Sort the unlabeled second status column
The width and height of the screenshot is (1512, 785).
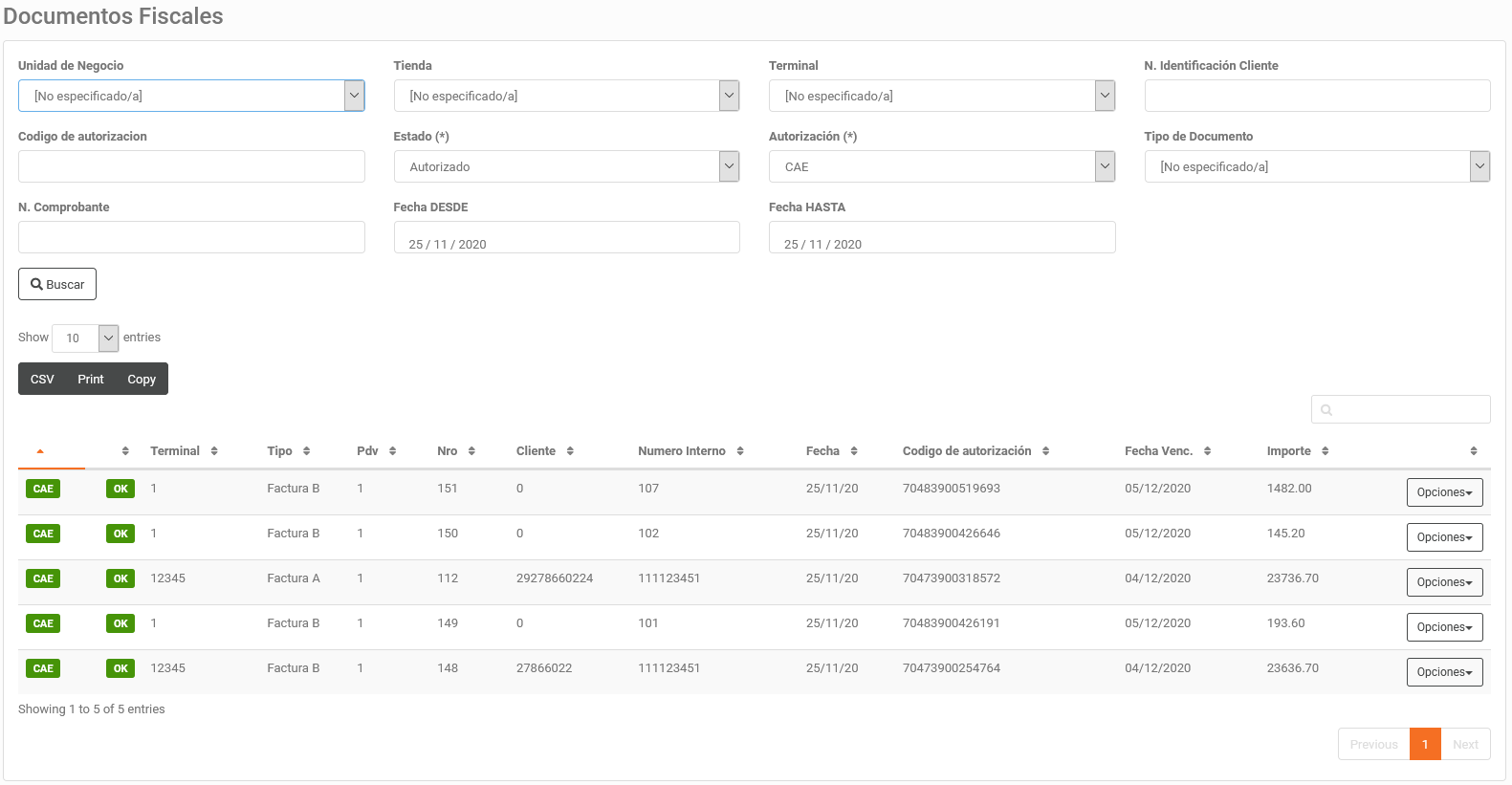[125, 451]
